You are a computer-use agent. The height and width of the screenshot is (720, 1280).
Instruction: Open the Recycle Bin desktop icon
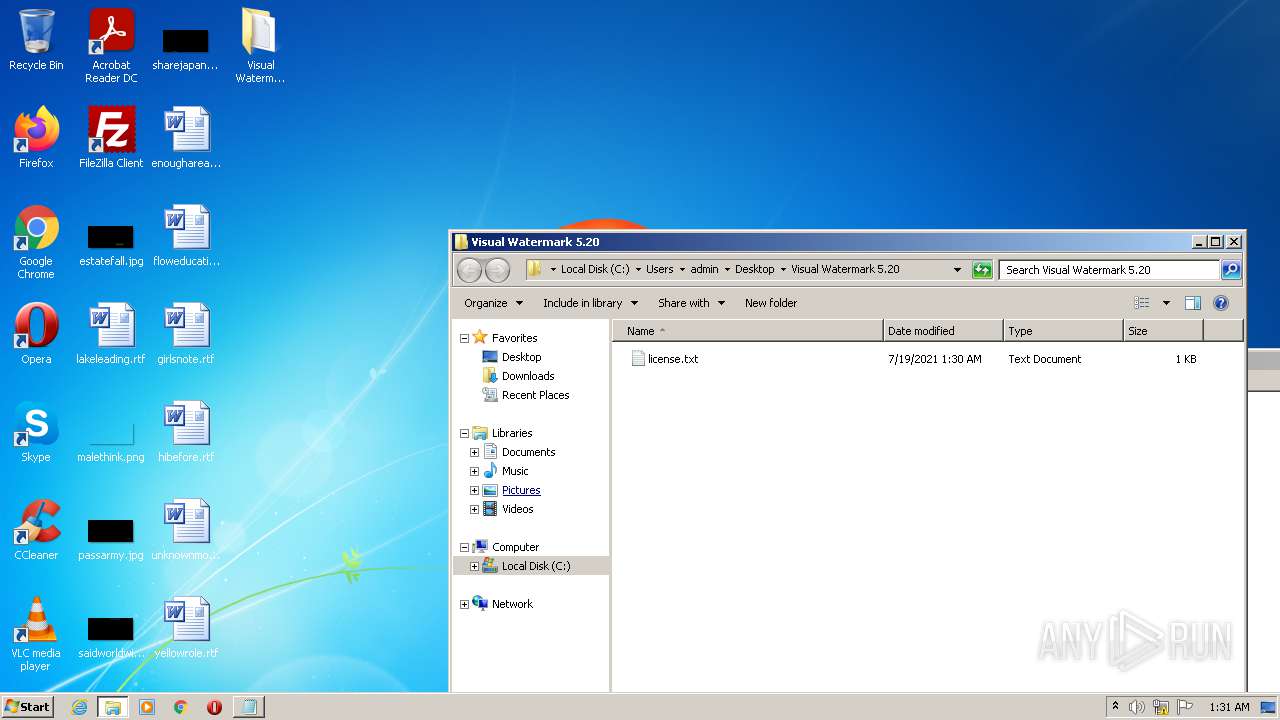point(36,40)
